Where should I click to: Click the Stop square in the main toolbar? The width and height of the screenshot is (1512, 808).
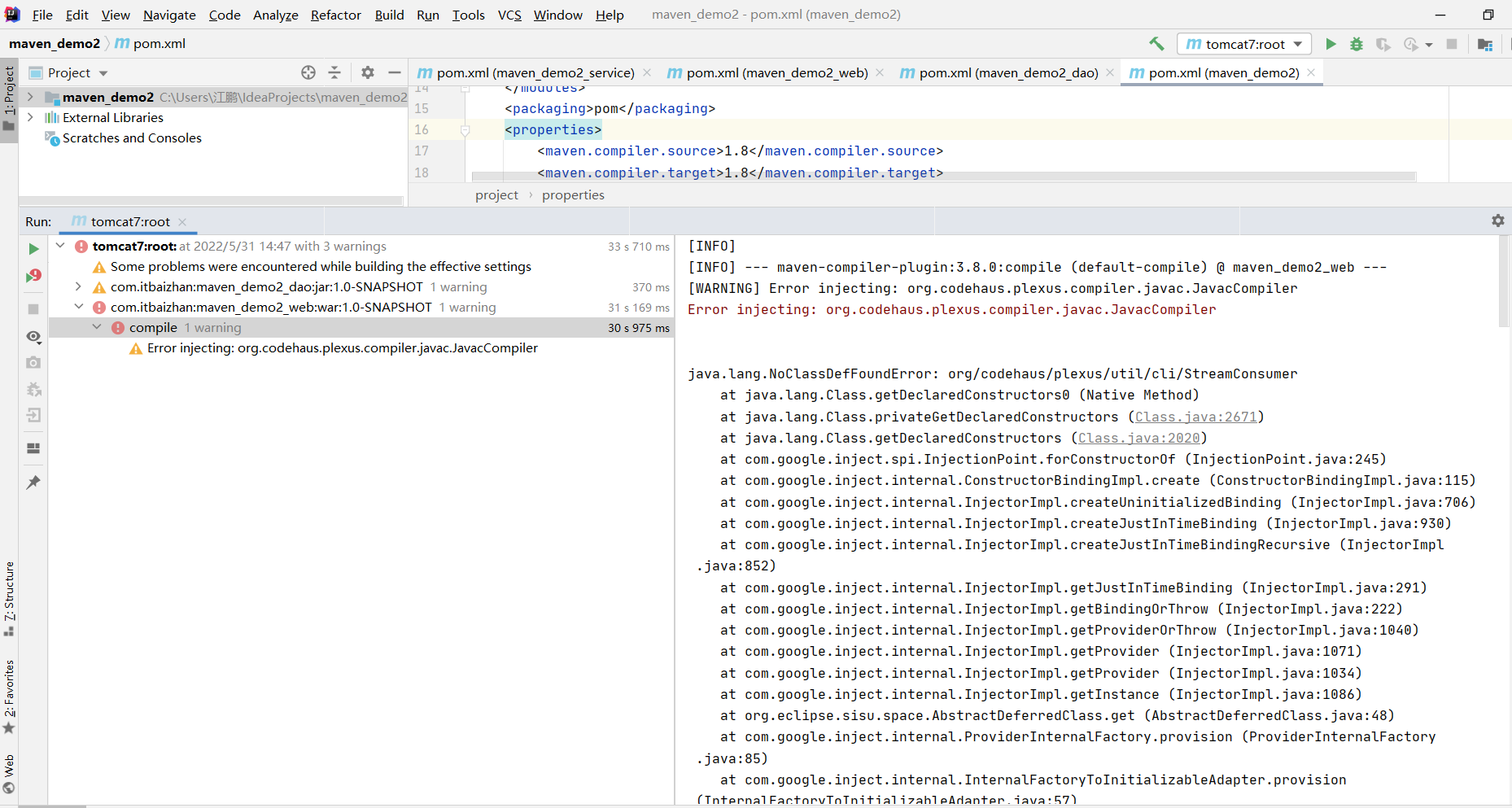tap(1452, 44)
